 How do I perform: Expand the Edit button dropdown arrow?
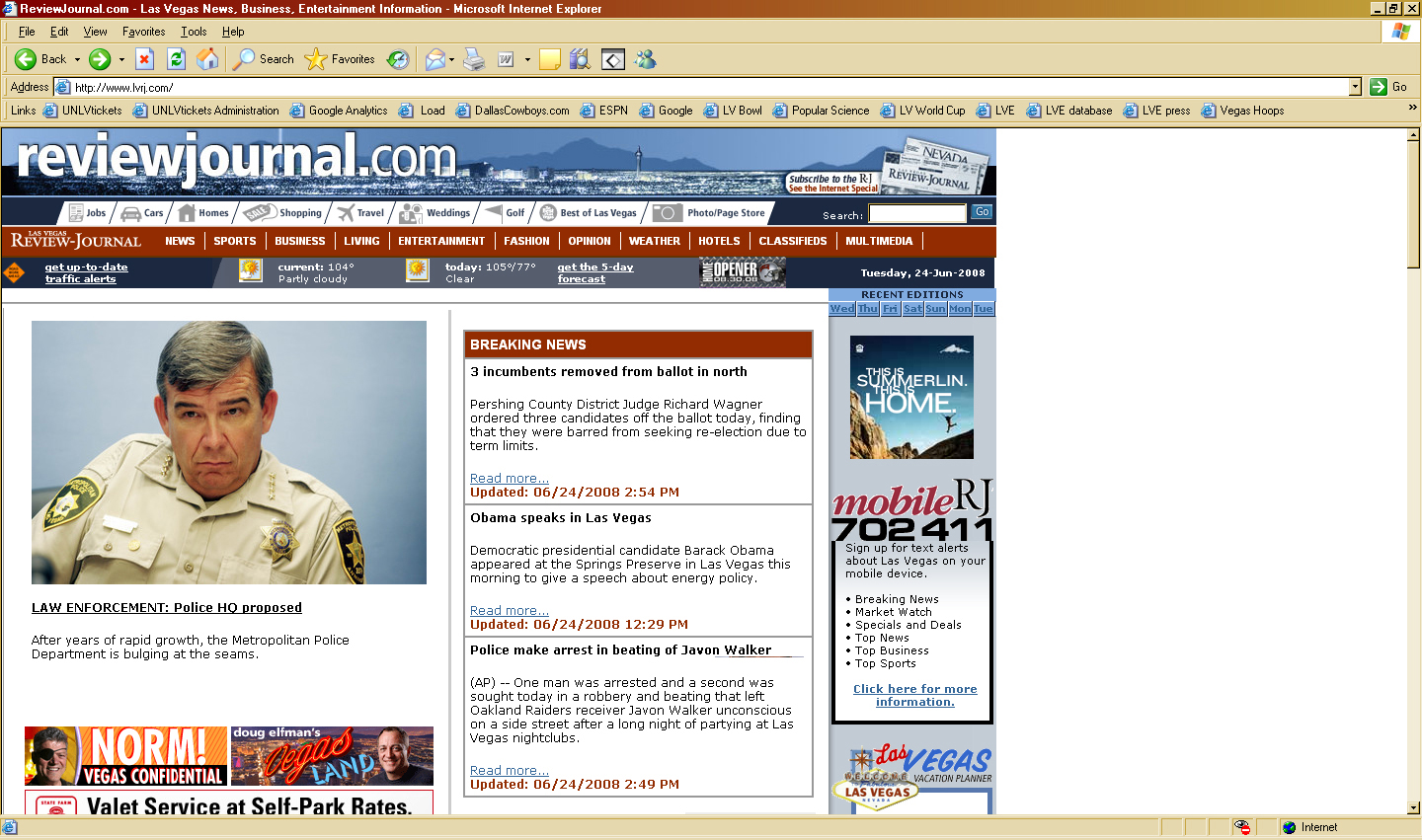pyautogui.click(x=527, y=59)
